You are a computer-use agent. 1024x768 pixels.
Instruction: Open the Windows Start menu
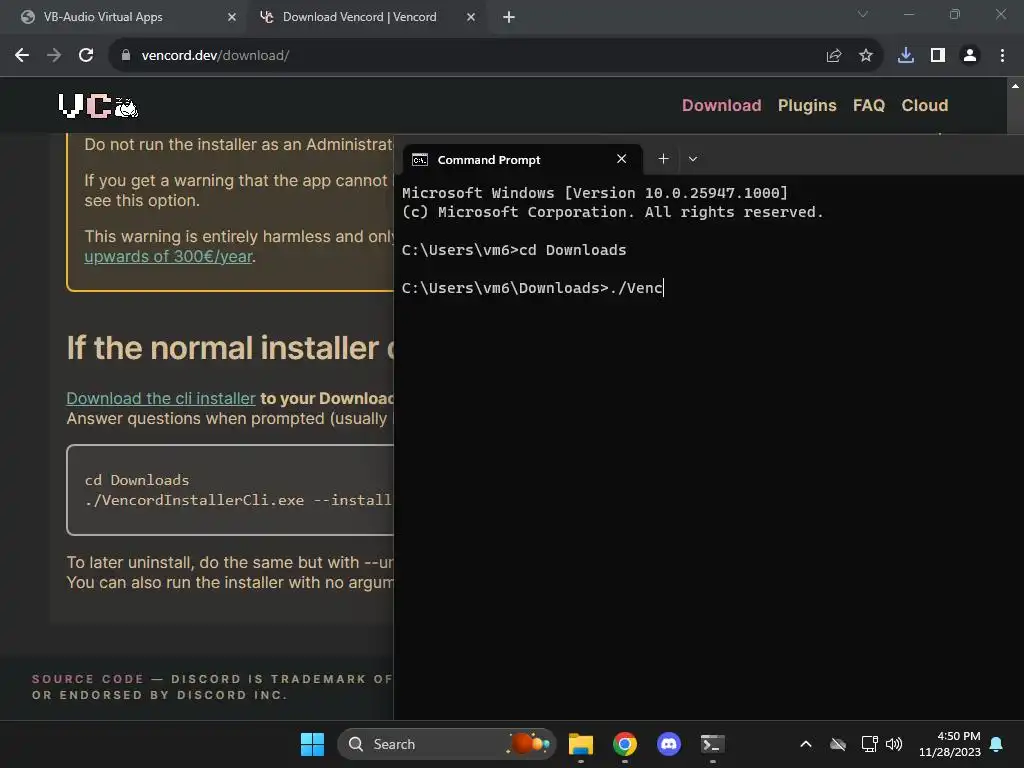click(312, 744)
